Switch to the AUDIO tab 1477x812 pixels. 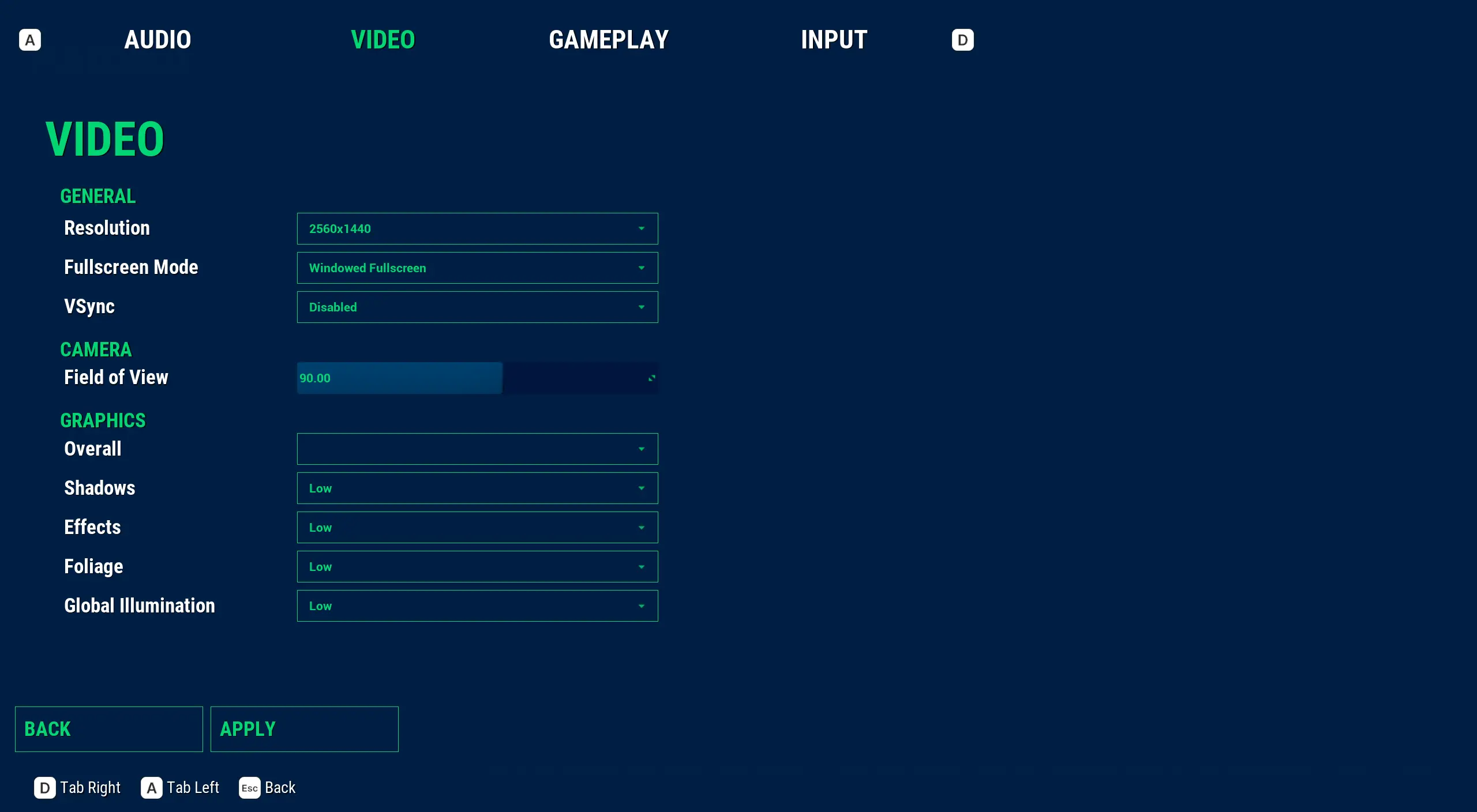(158, 40)
